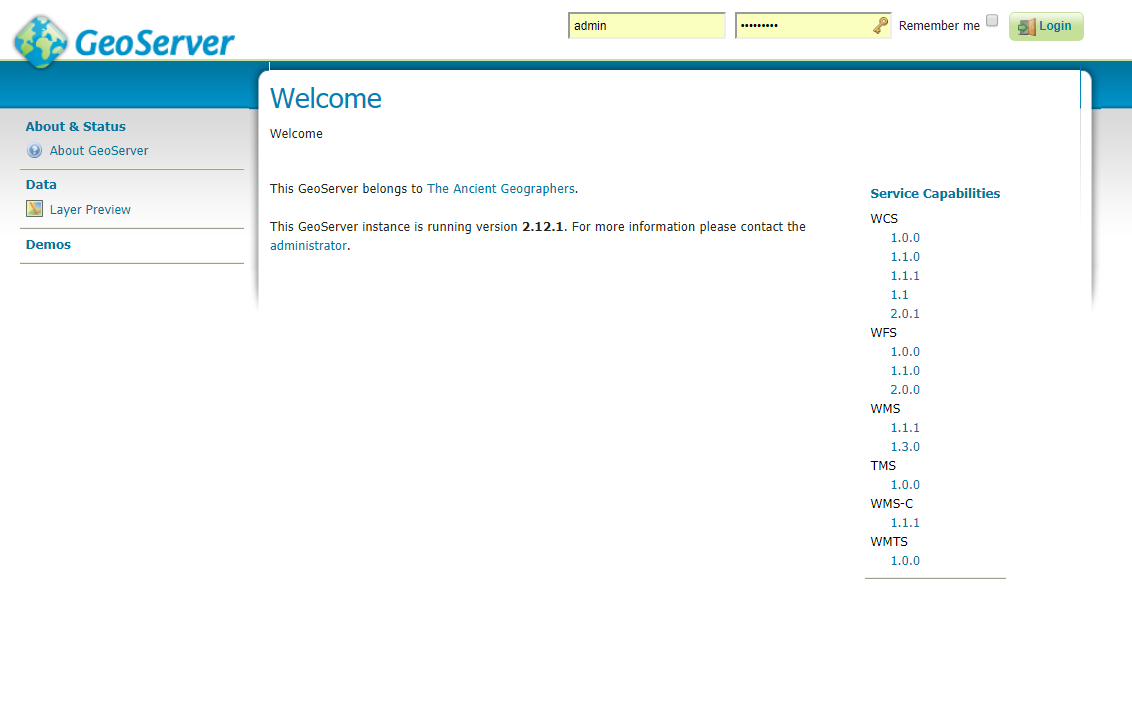Open the Layer Preview link
Screen dimensions: 1132x724
click(x=90, y=209)
